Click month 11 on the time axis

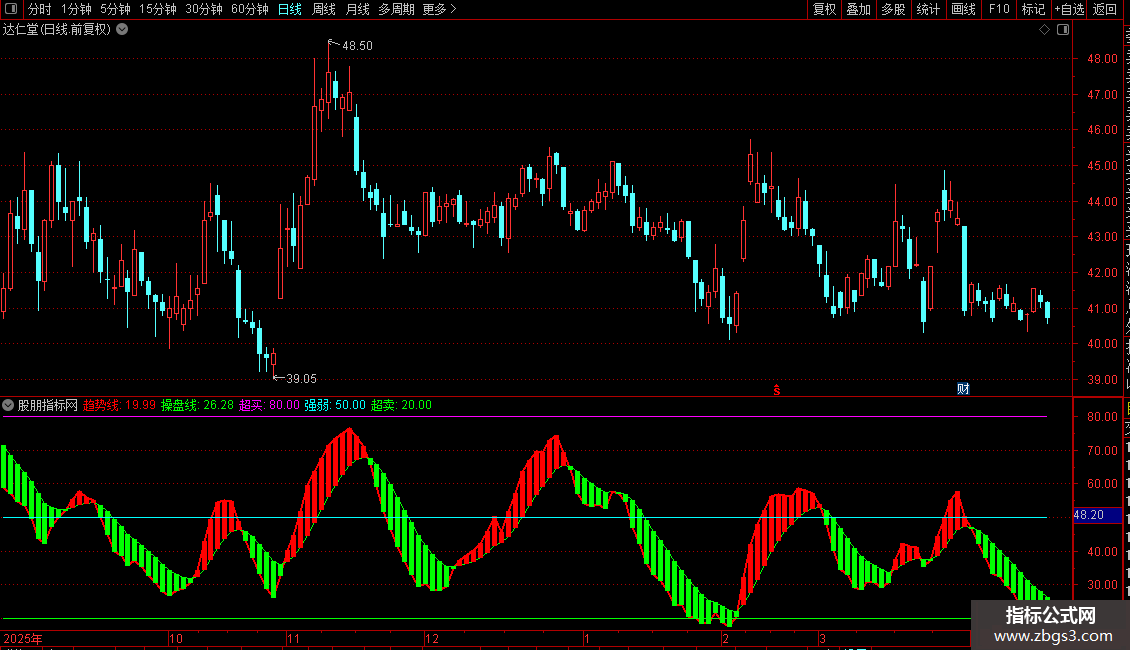coord(293,638)
